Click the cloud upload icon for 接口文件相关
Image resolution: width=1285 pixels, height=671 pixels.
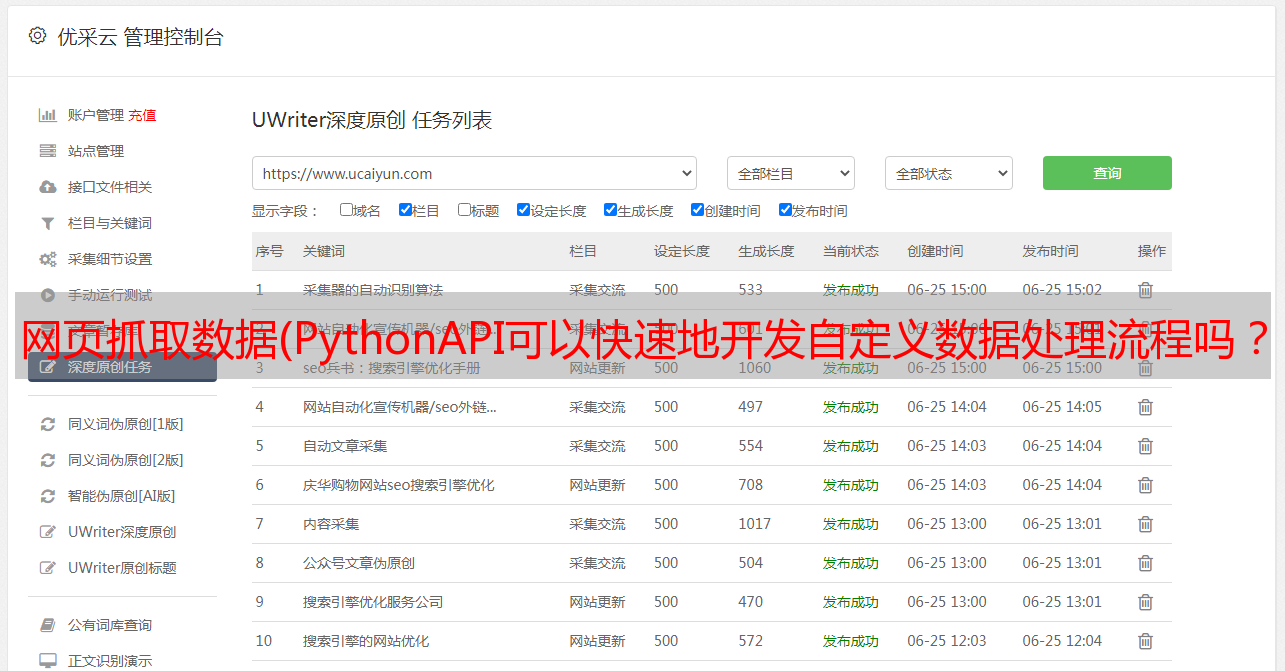point(47,187)
